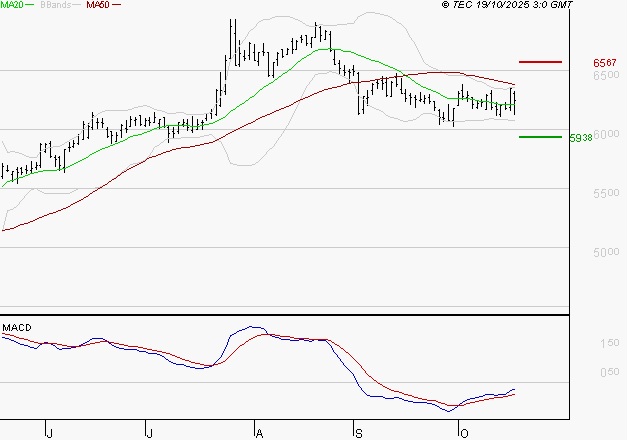Click the green support line marker
This screenshot has width=627, height=440.
point(540,137)
